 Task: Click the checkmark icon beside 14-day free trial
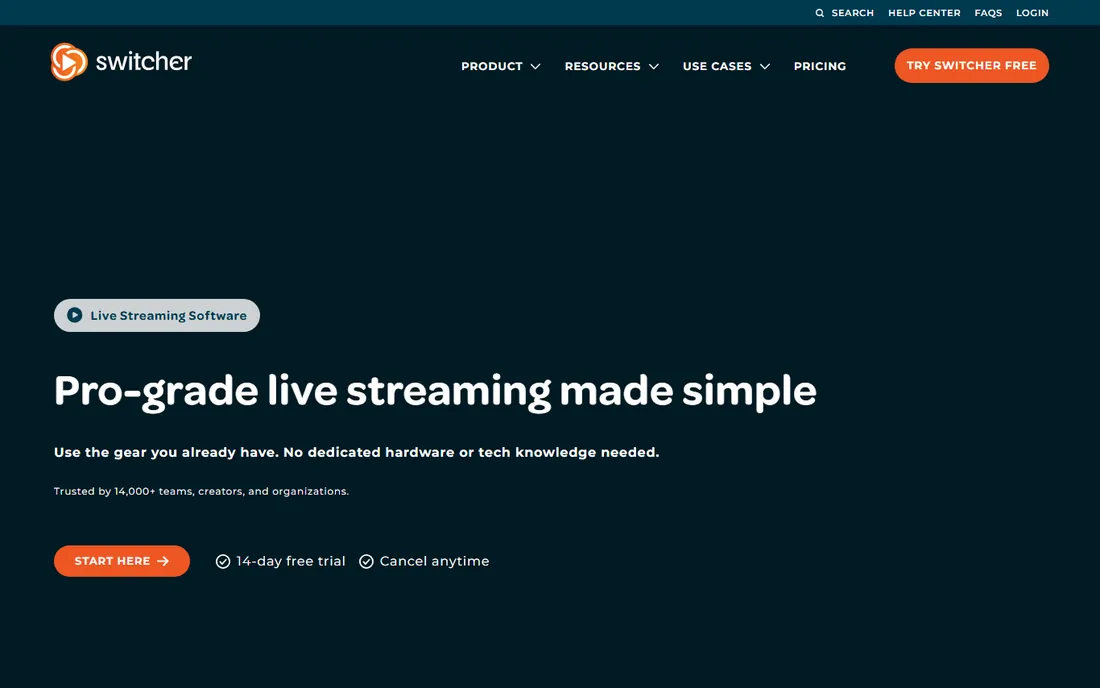pyautogui.click(x=222, y=562)
